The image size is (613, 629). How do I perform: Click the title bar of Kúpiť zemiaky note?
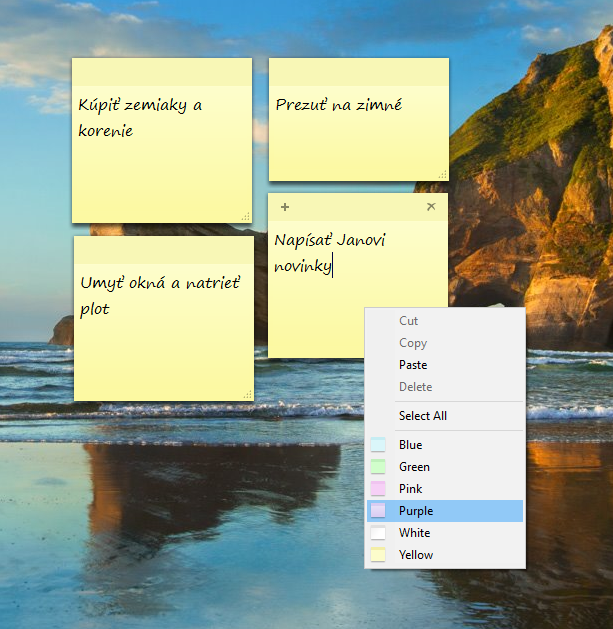tap(162, 72)
